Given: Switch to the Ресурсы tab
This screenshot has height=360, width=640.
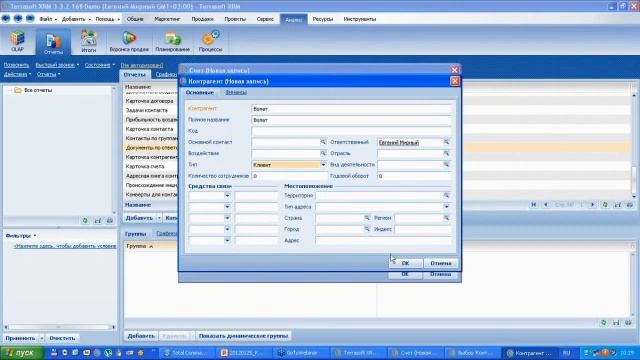Looking at the screenshot, I should point(322,19).
